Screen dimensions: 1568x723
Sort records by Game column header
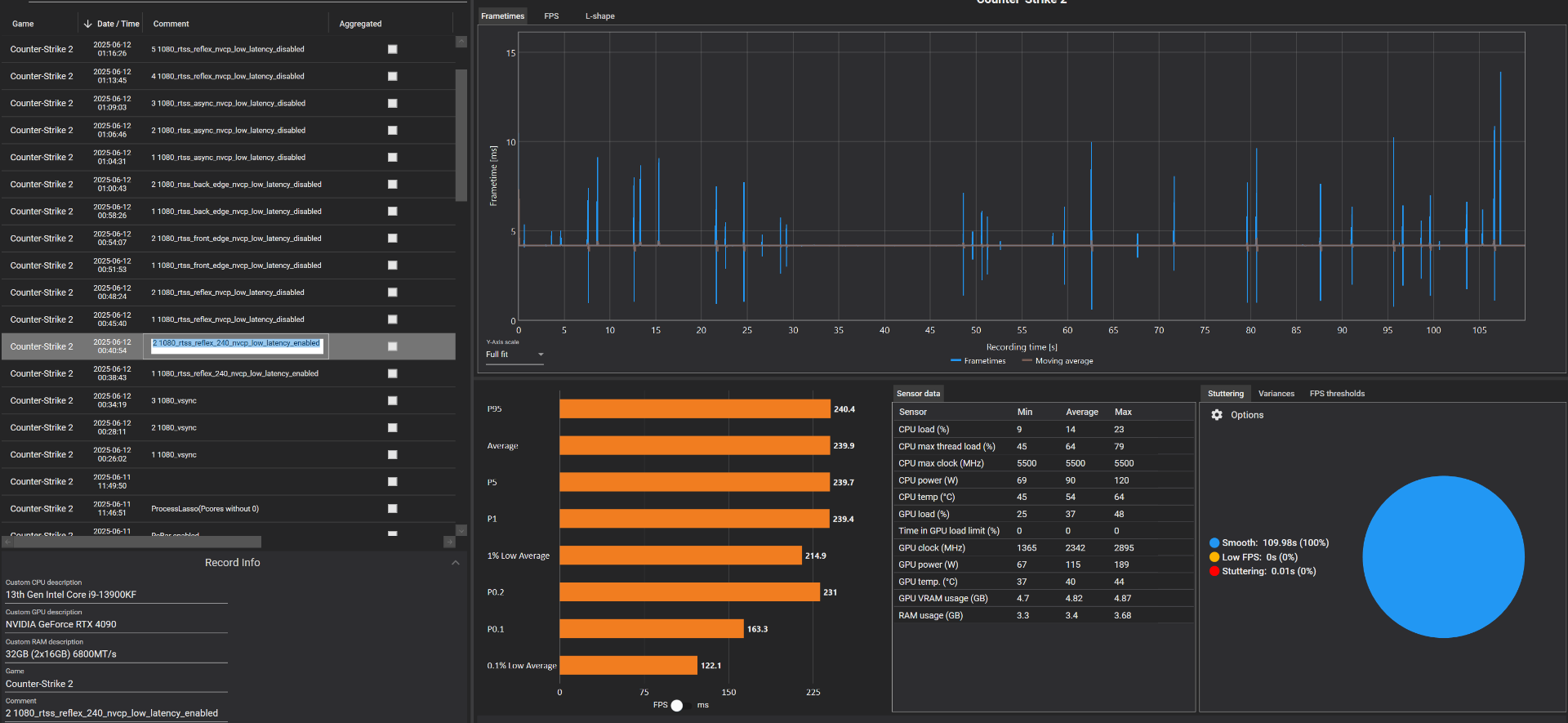tap(23, 24)
